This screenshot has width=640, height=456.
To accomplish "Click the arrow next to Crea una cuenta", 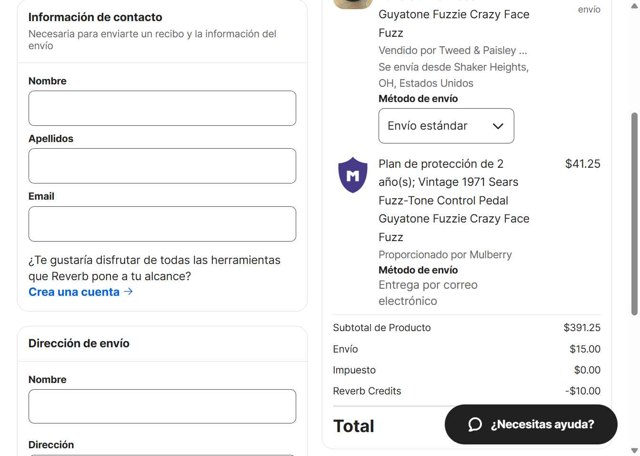I will tap(128, 292).
